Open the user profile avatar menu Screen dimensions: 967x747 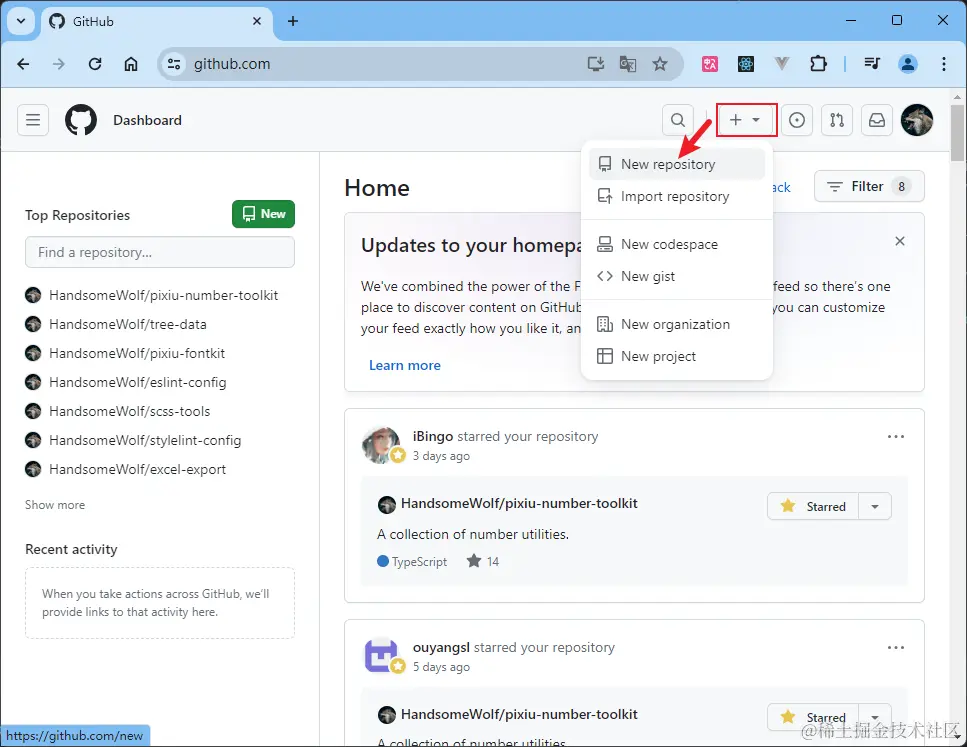point(917,120)
